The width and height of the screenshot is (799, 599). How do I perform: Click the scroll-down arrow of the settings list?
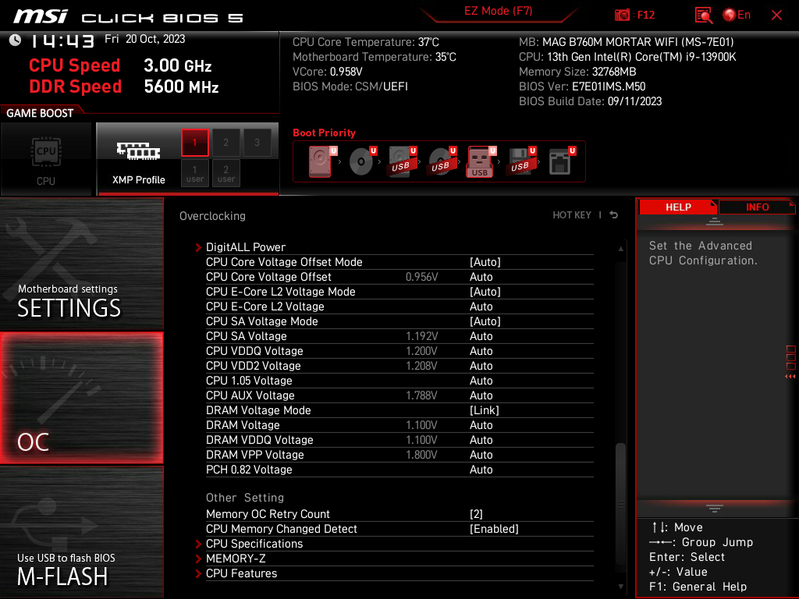(621, 586)
